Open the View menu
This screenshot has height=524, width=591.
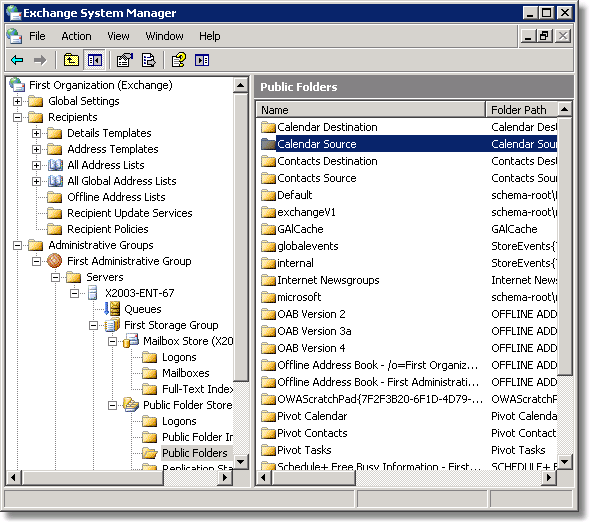(x=118, y=36)
